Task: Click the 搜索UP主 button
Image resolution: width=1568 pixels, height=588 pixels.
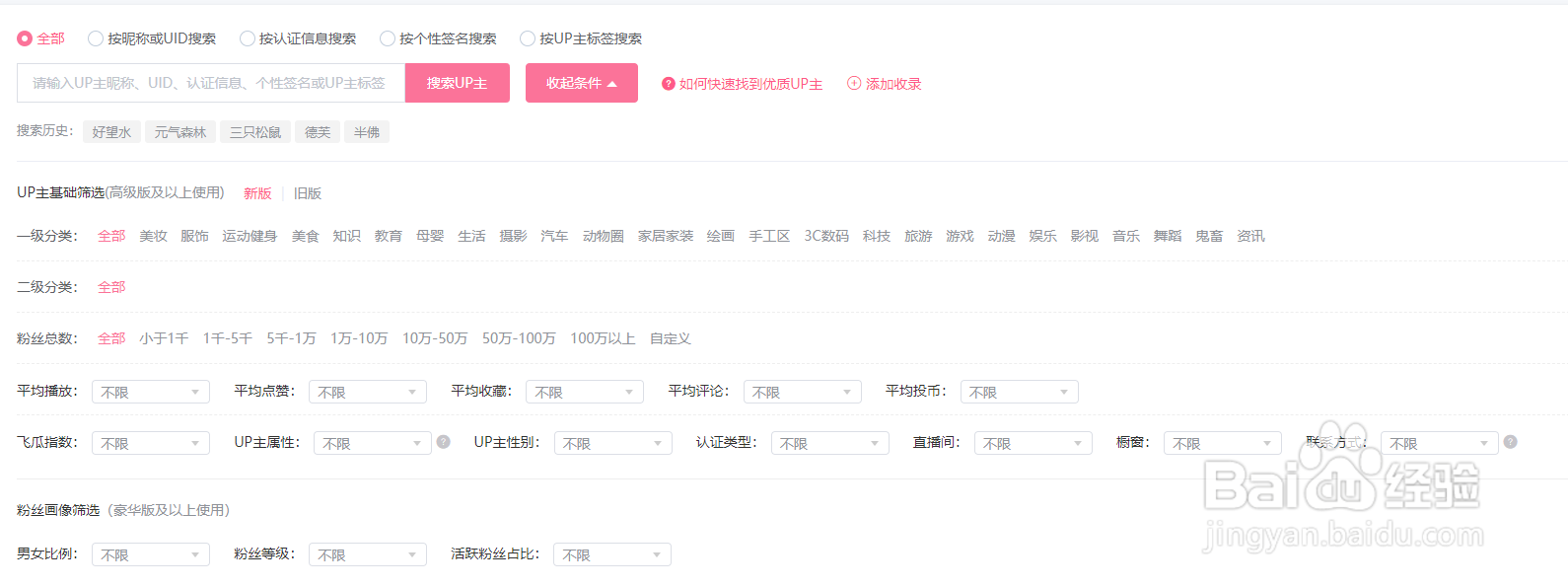Action: pyautogui.click(x=457, y=83)
